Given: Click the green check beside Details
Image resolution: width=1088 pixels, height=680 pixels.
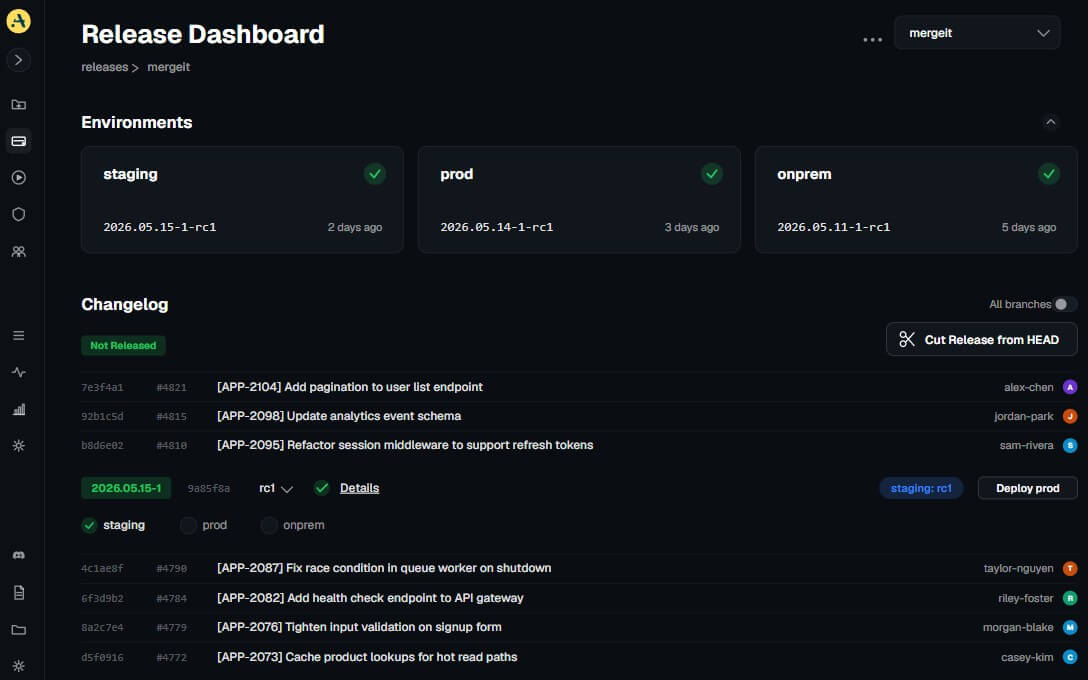Looking at the screenshot, I should [321, 488].
